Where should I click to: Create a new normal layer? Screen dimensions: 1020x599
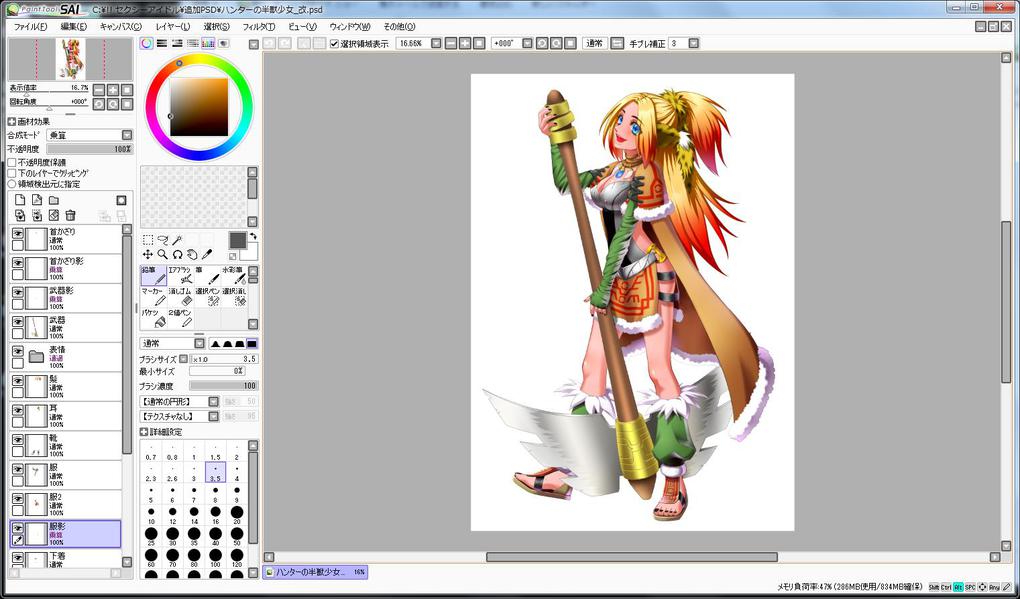[x=20, y=200]
